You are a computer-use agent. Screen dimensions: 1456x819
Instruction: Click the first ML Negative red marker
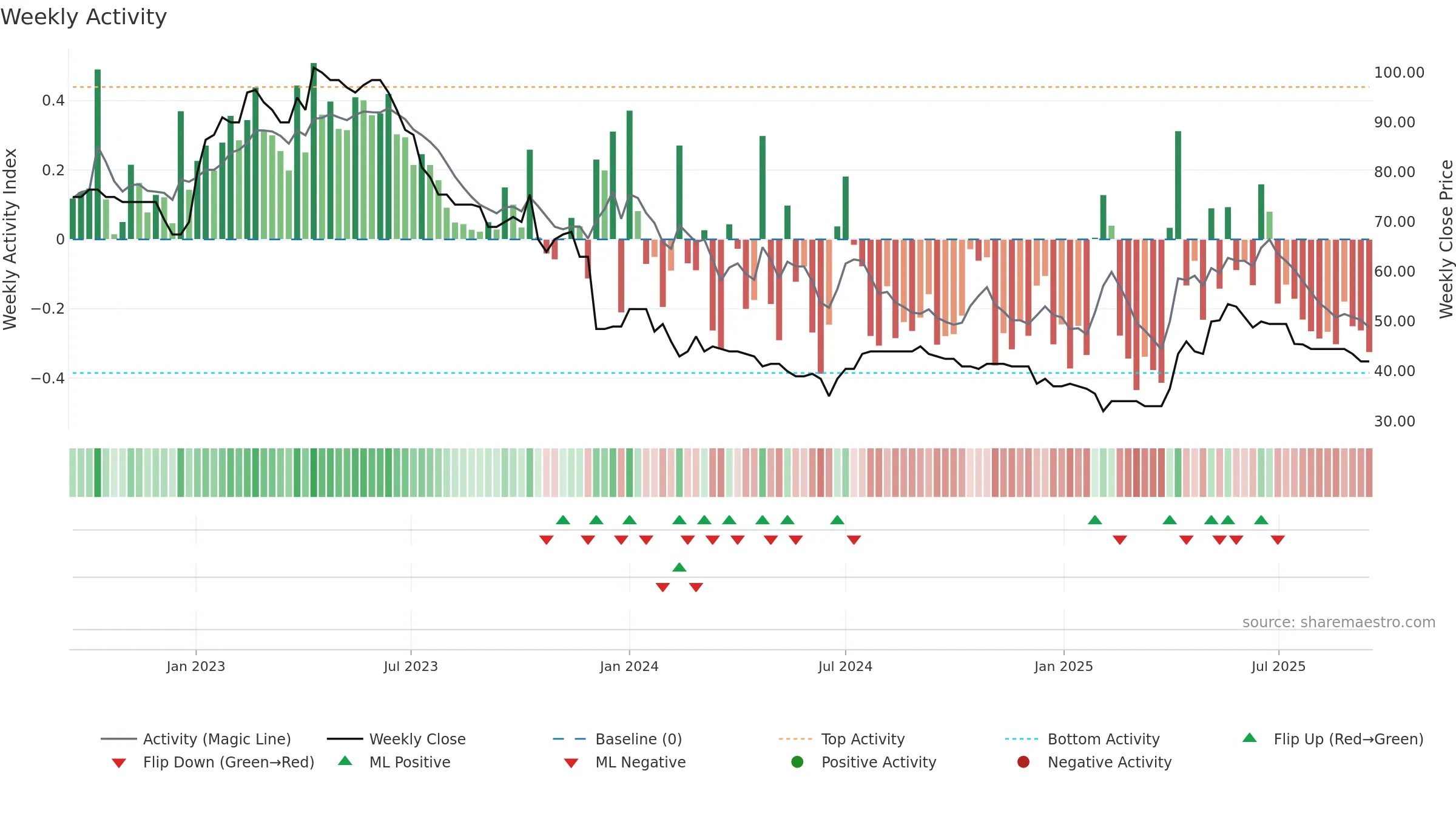(x=662, y=587)
